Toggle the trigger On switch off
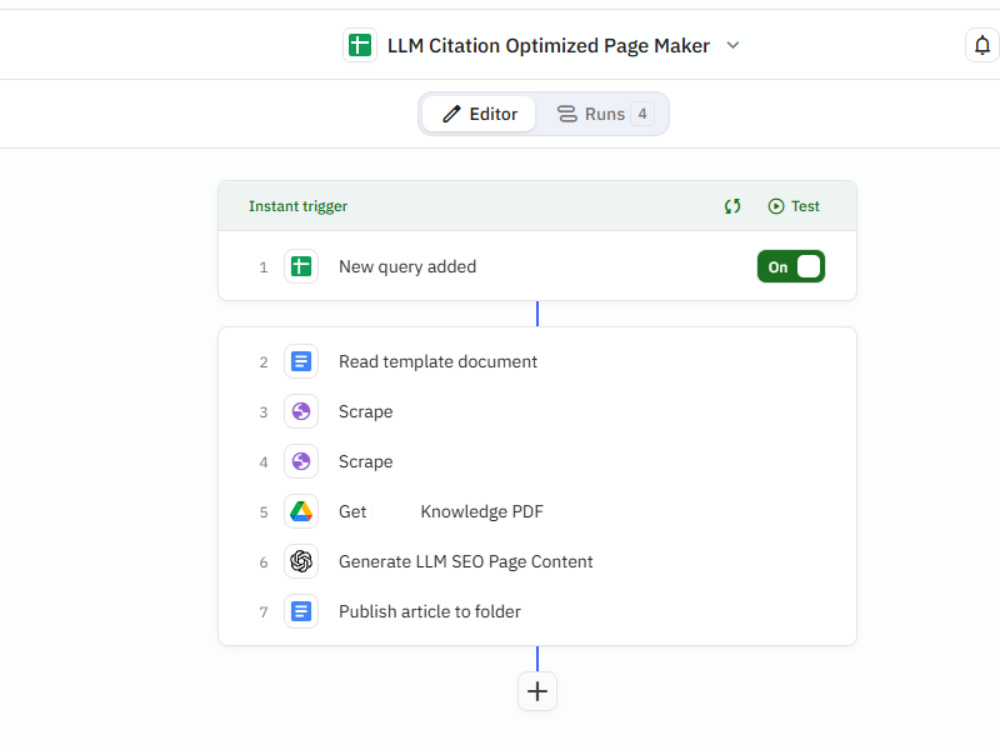This screenshot has width=1000, height=750. [x=791, y=267]
